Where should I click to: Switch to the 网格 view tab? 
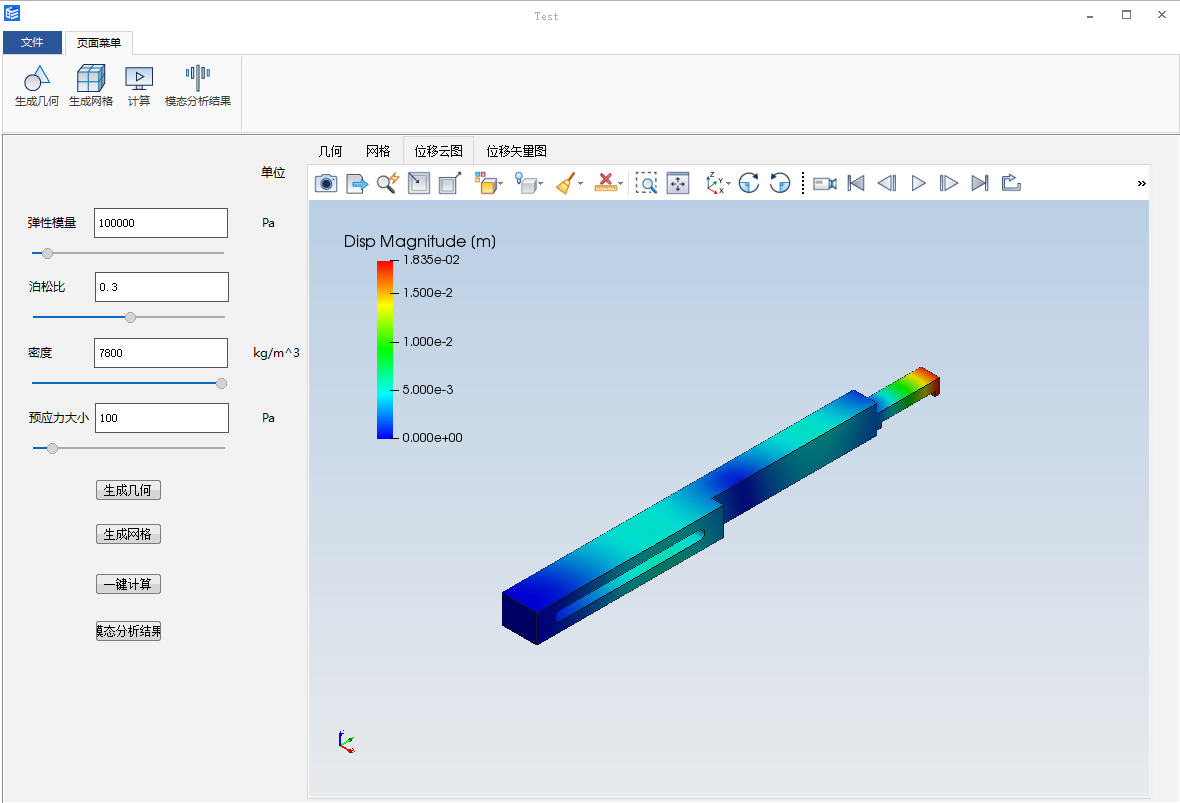378,151
